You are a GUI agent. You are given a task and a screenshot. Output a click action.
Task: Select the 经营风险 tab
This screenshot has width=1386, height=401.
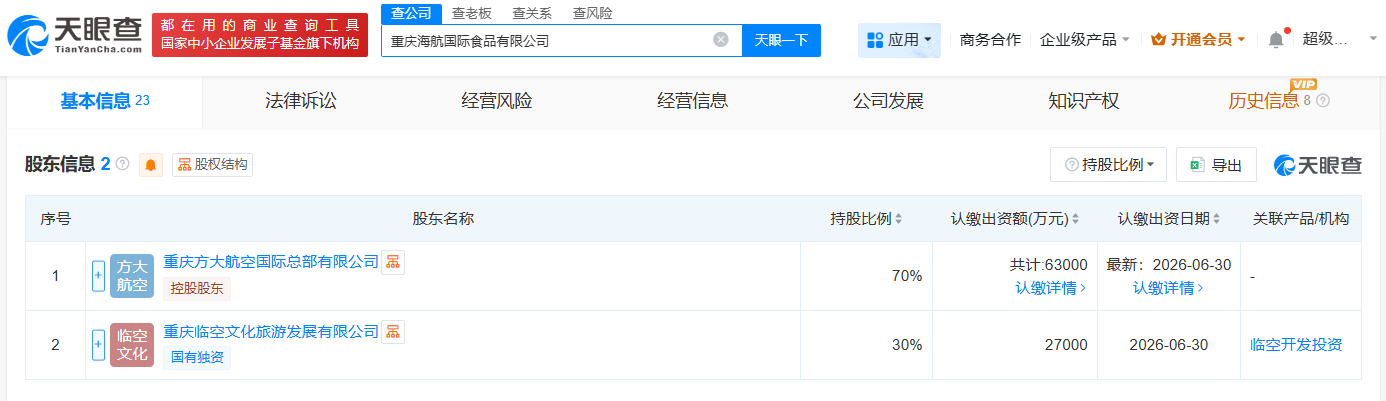coord(497,101)
